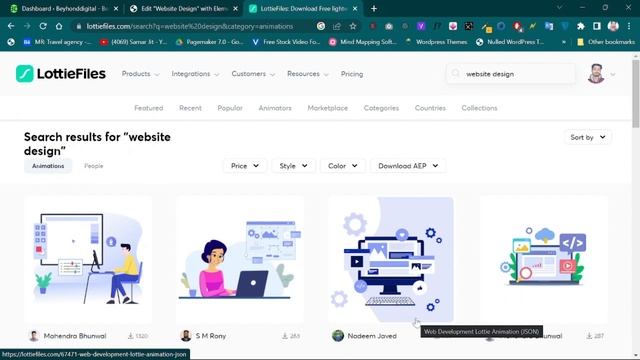Click the Chrome profile avatar in toolbar
Viewport: 640px width, 360px height.
pyautogui.click(x=613, y=26)
